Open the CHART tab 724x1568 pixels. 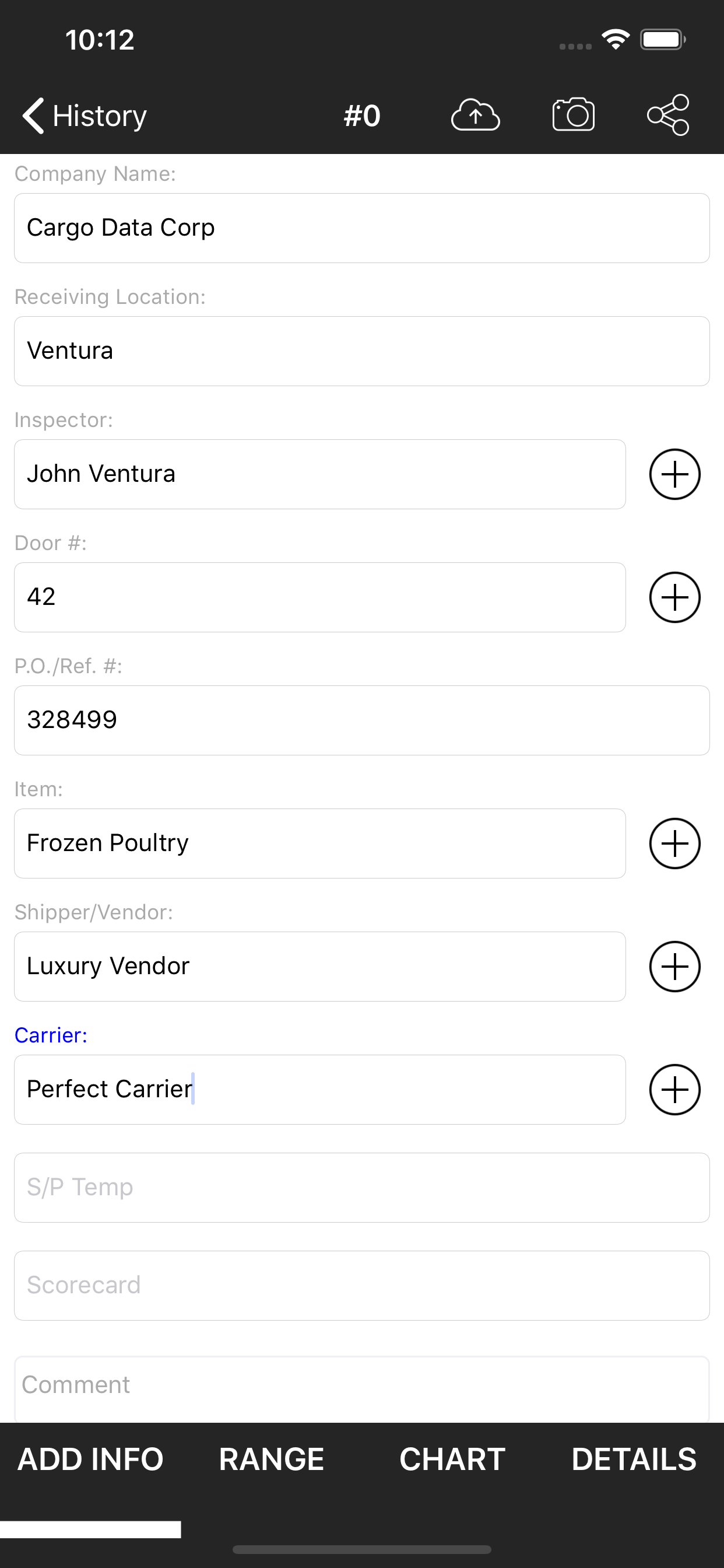pyautogui.click(x=452, y=1459)
